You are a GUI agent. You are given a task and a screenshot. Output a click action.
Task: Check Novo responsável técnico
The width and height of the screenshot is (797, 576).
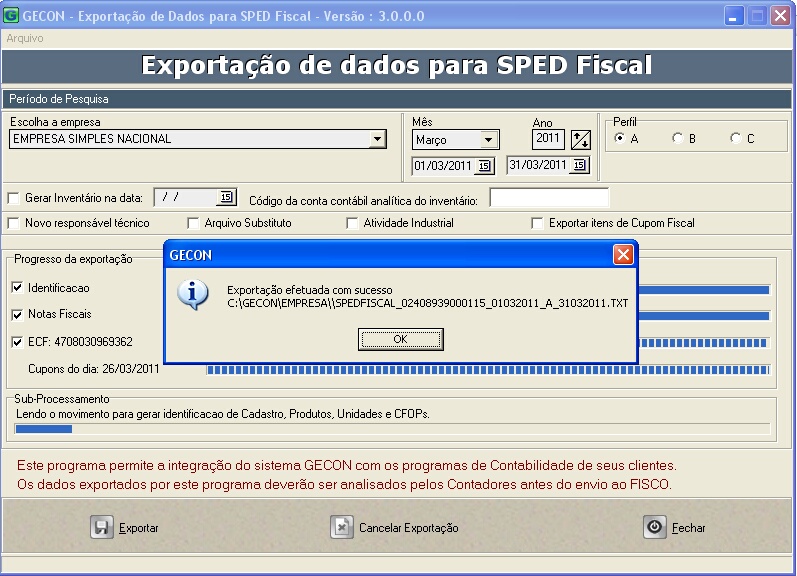click(x=14, y=223)
